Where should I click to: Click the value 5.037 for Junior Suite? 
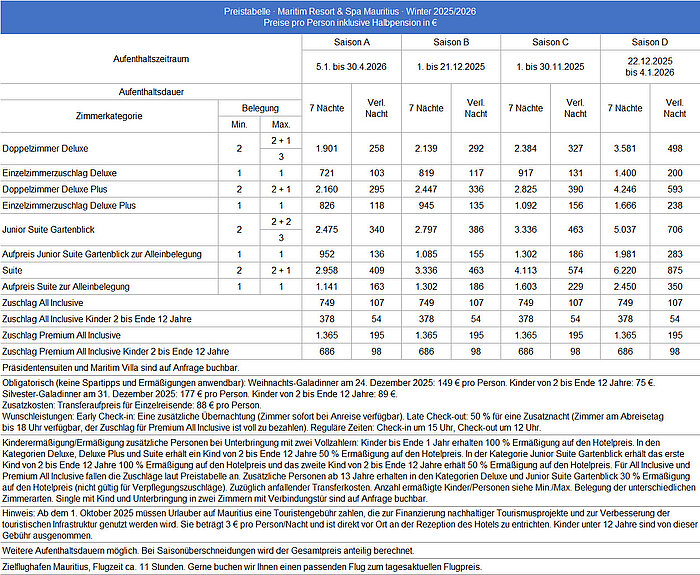pos(625,230)
